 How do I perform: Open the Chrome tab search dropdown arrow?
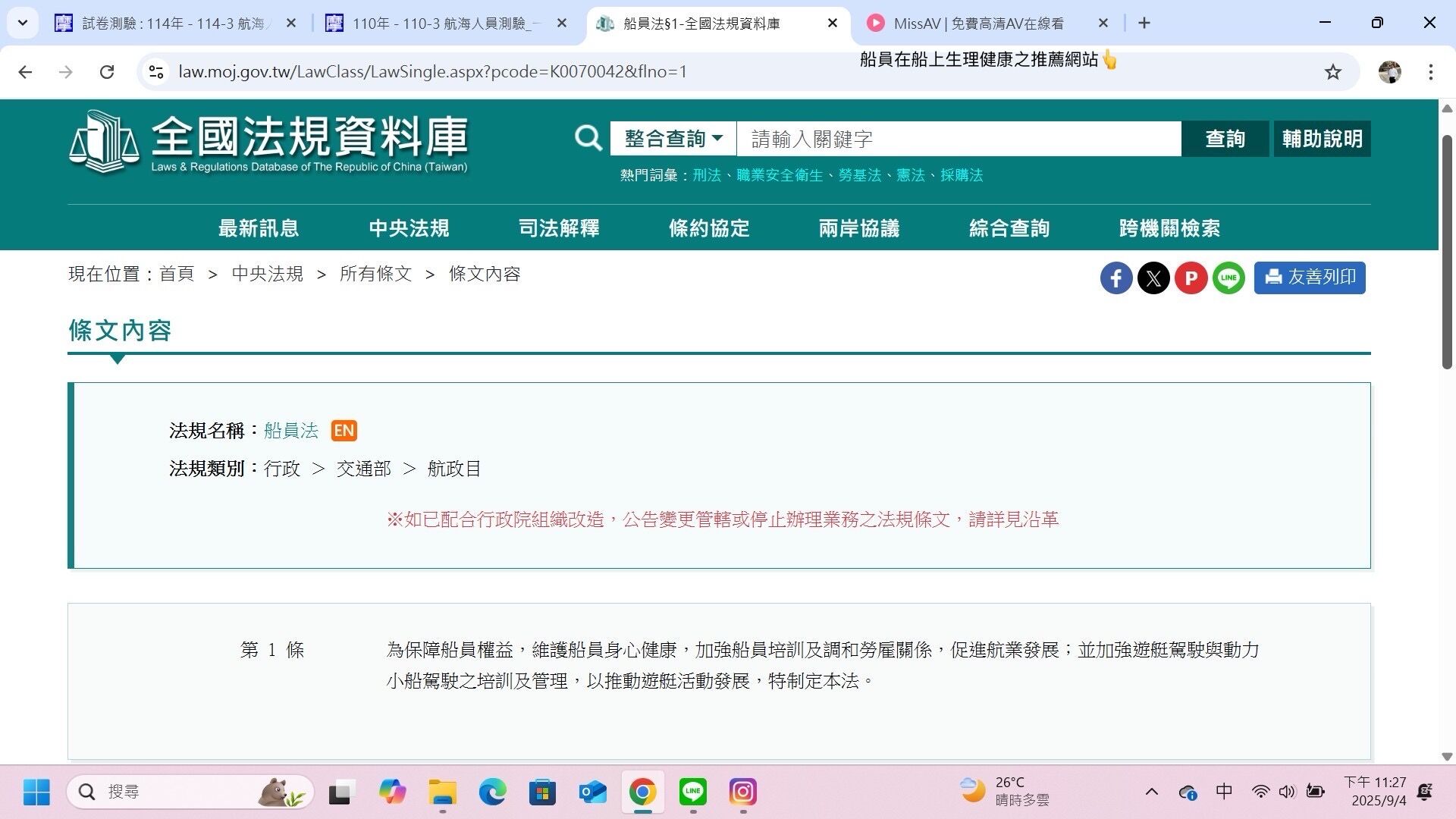[23, 23]
